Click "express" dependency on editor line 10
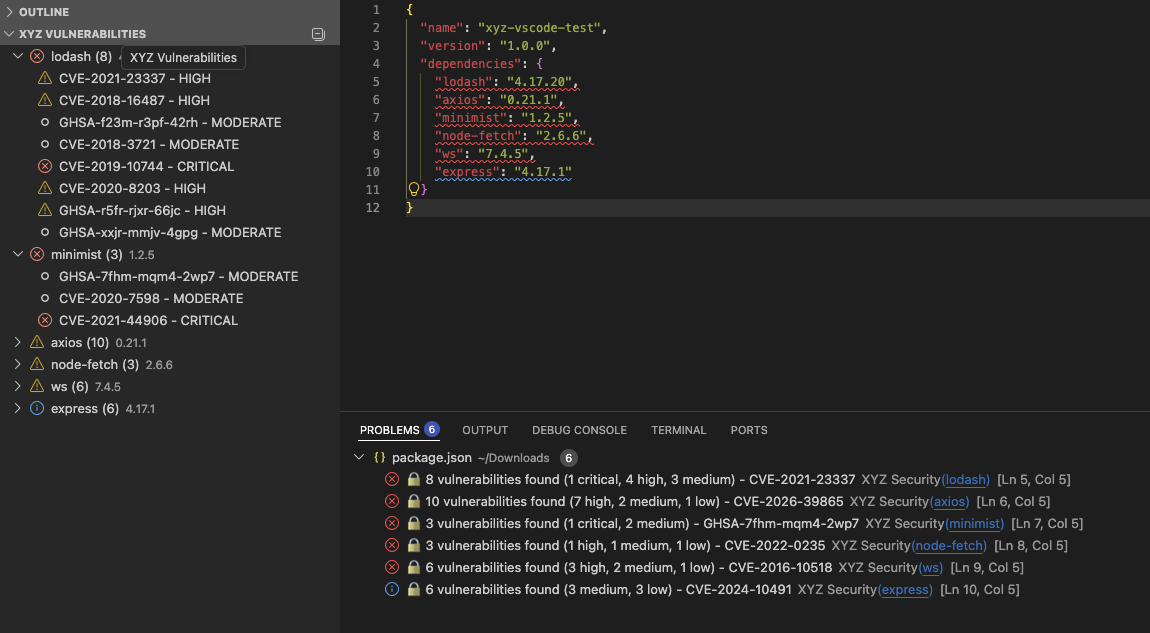This screenshot has height=633, width=1150. pos(467,172)
